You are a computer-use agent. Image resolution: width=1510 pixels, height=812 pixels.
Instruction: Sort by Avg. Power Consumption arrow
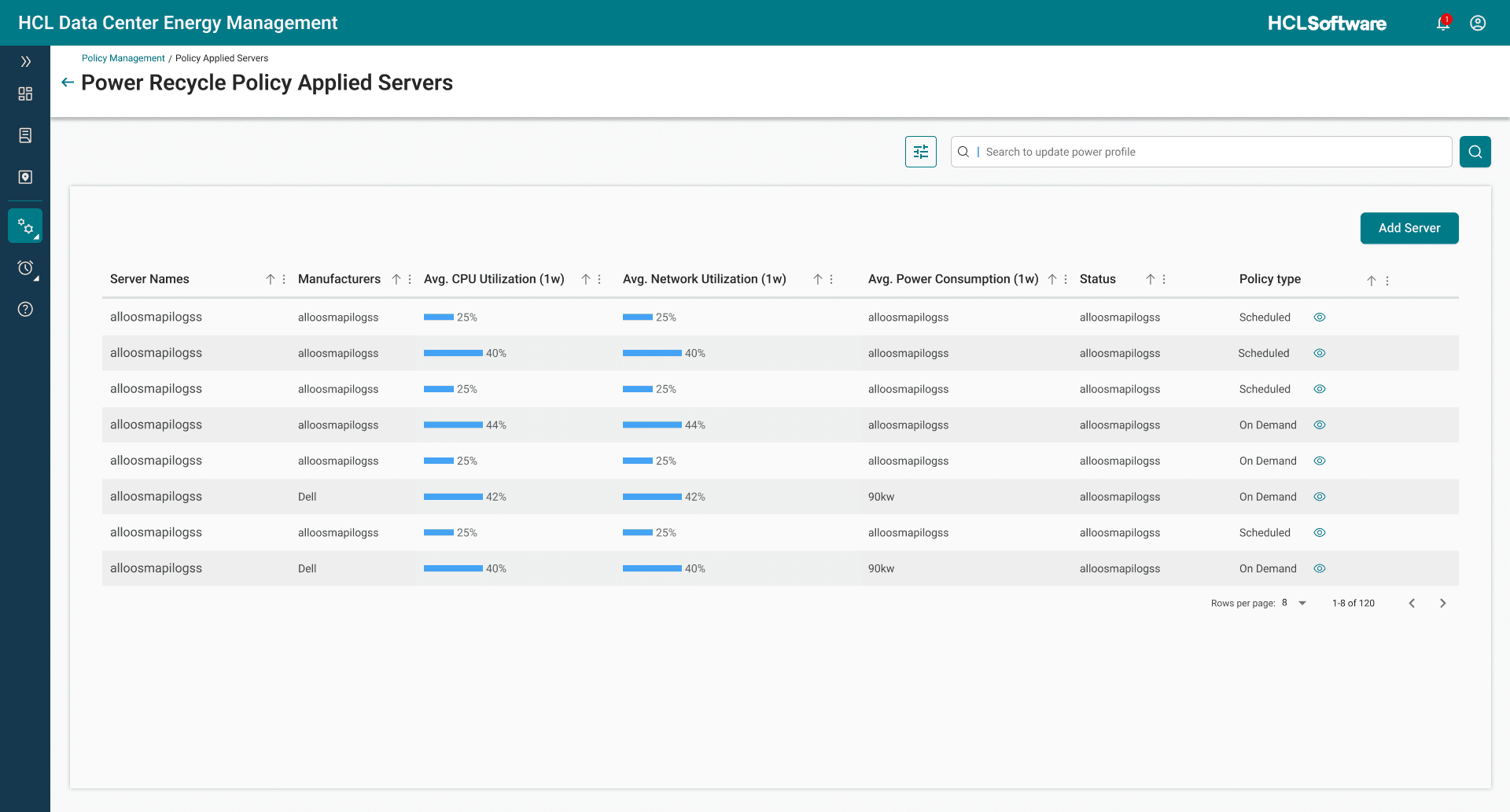pos(1052,280)
